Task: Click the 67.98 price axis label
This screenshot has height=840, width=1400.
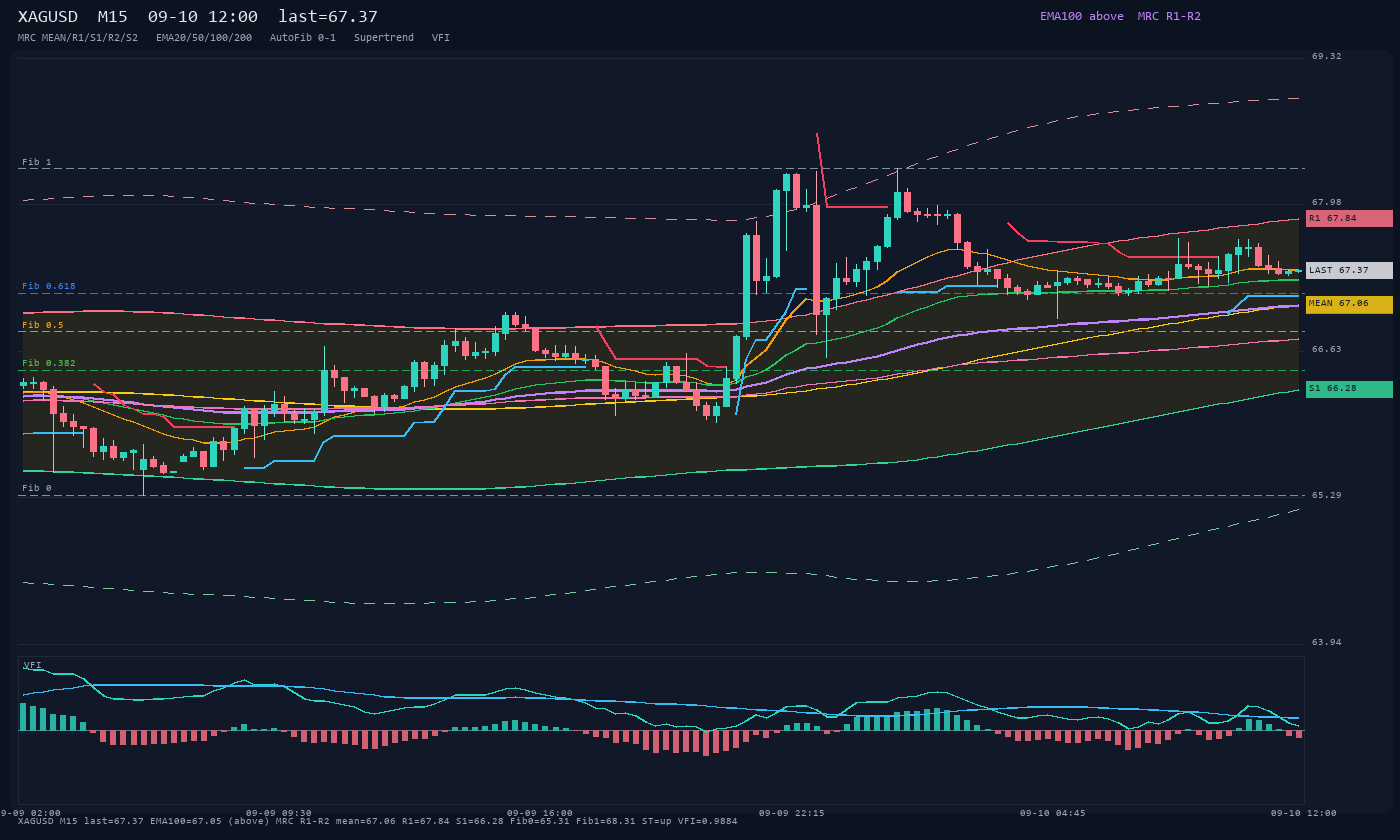Action: point(1327,202)
